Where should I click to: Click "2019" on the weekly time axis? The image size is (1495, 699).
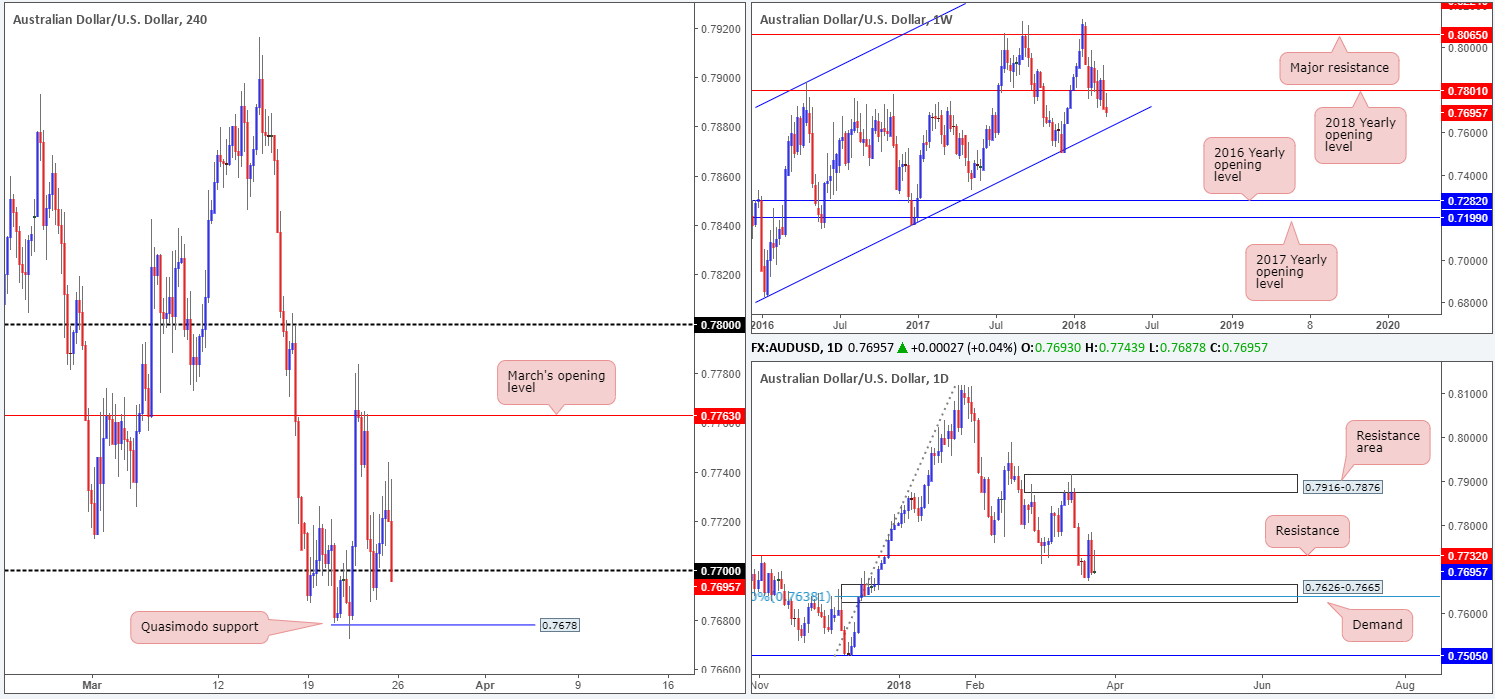point(1232,325)
